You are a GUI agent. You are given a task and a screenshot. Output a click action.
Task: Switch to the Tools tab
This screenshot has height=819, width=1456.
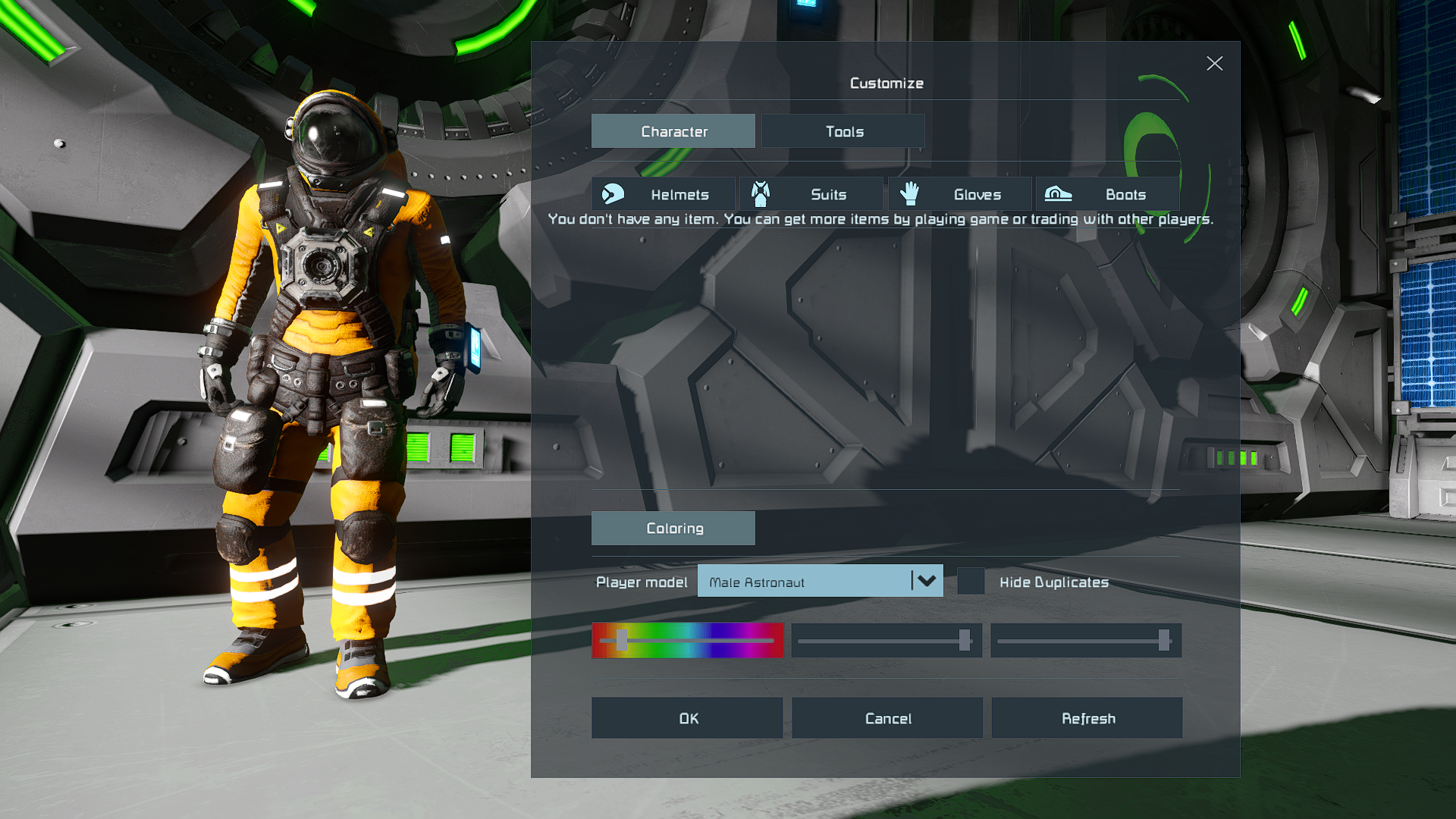coord(843,131)
